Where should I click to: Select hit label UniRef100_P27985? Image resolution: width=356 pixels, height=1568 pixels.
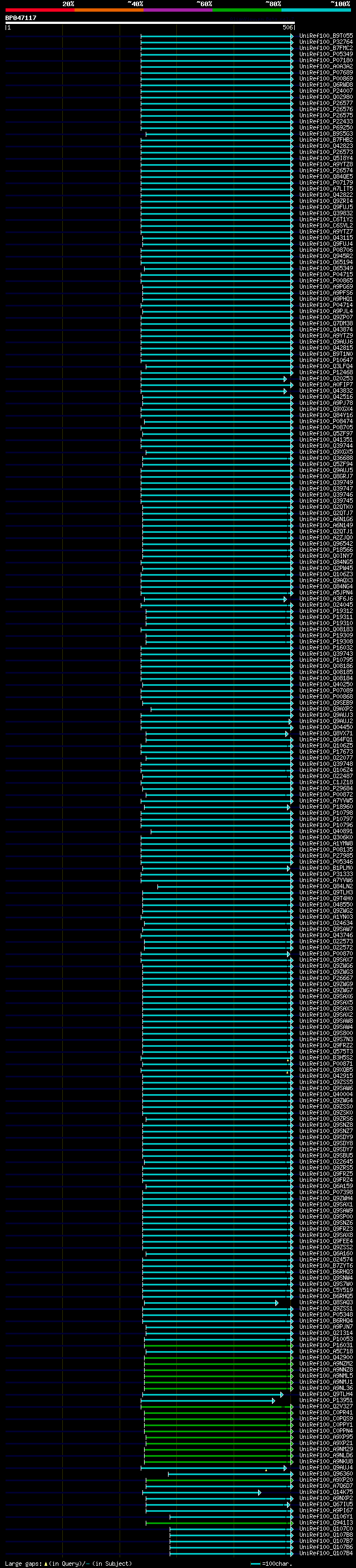click(326, 856)
